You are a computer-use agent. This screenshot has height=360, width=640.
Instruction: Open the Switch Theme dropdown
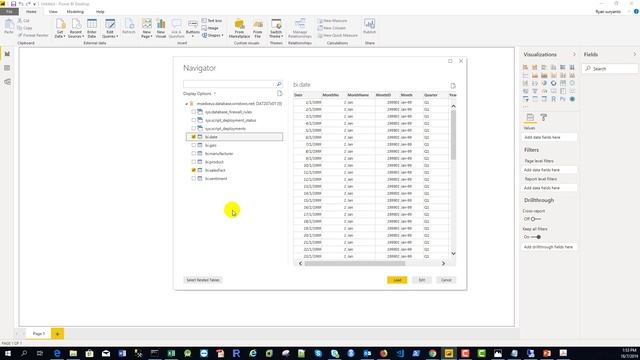276,28
